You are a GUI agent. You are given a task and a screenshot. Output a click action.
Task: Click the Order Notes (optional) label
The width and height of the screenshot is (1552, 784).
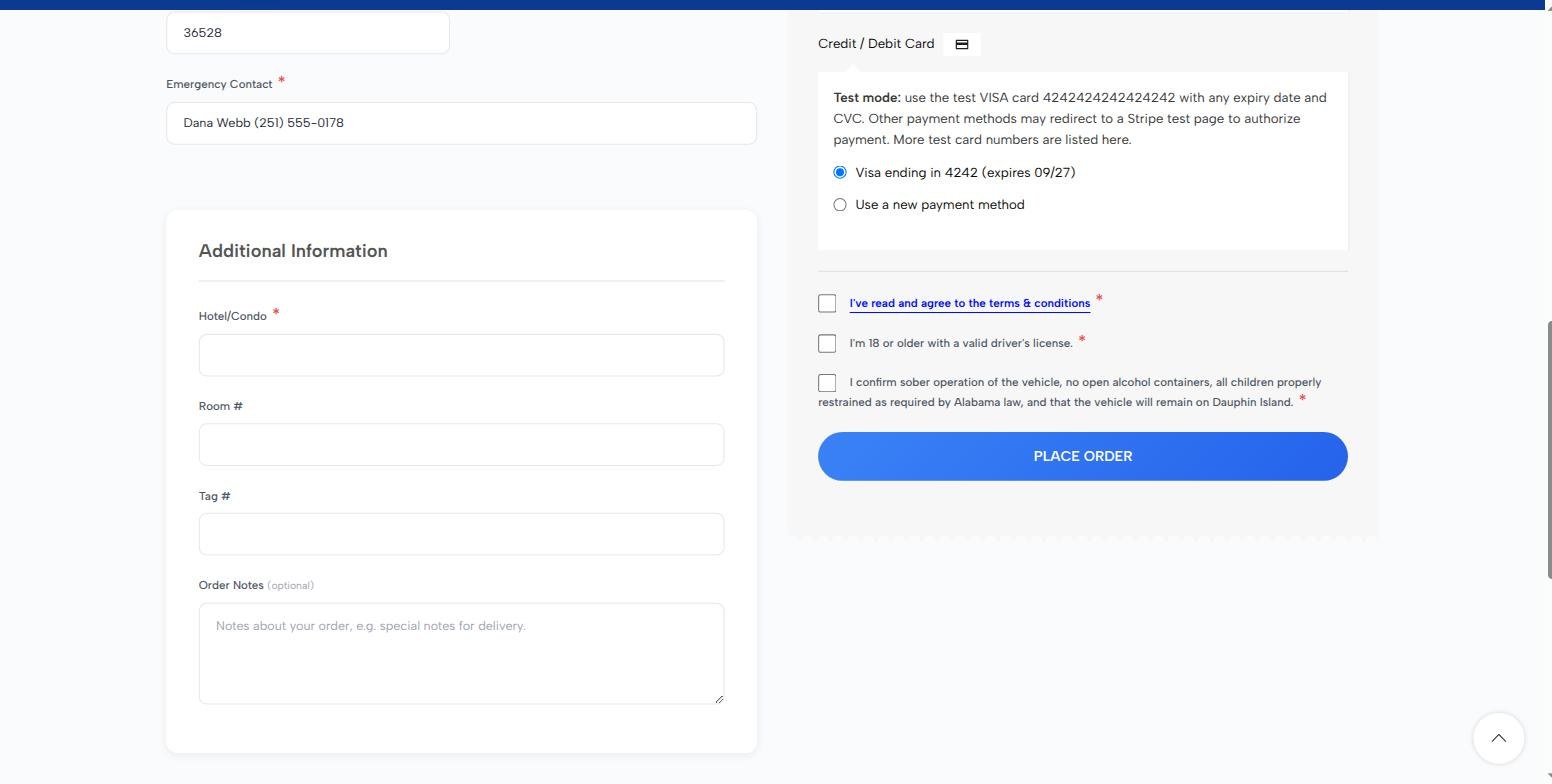click(x=256, y=585)
